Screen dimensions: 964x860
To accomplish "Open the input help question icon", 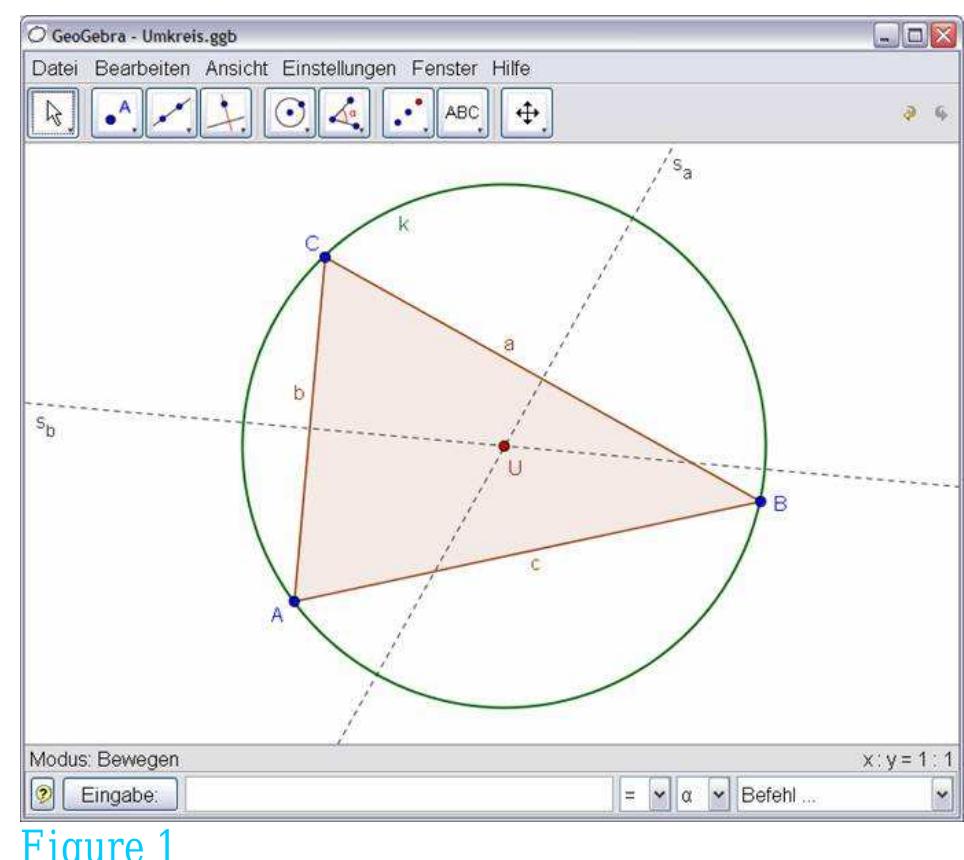I will [43, 794].
